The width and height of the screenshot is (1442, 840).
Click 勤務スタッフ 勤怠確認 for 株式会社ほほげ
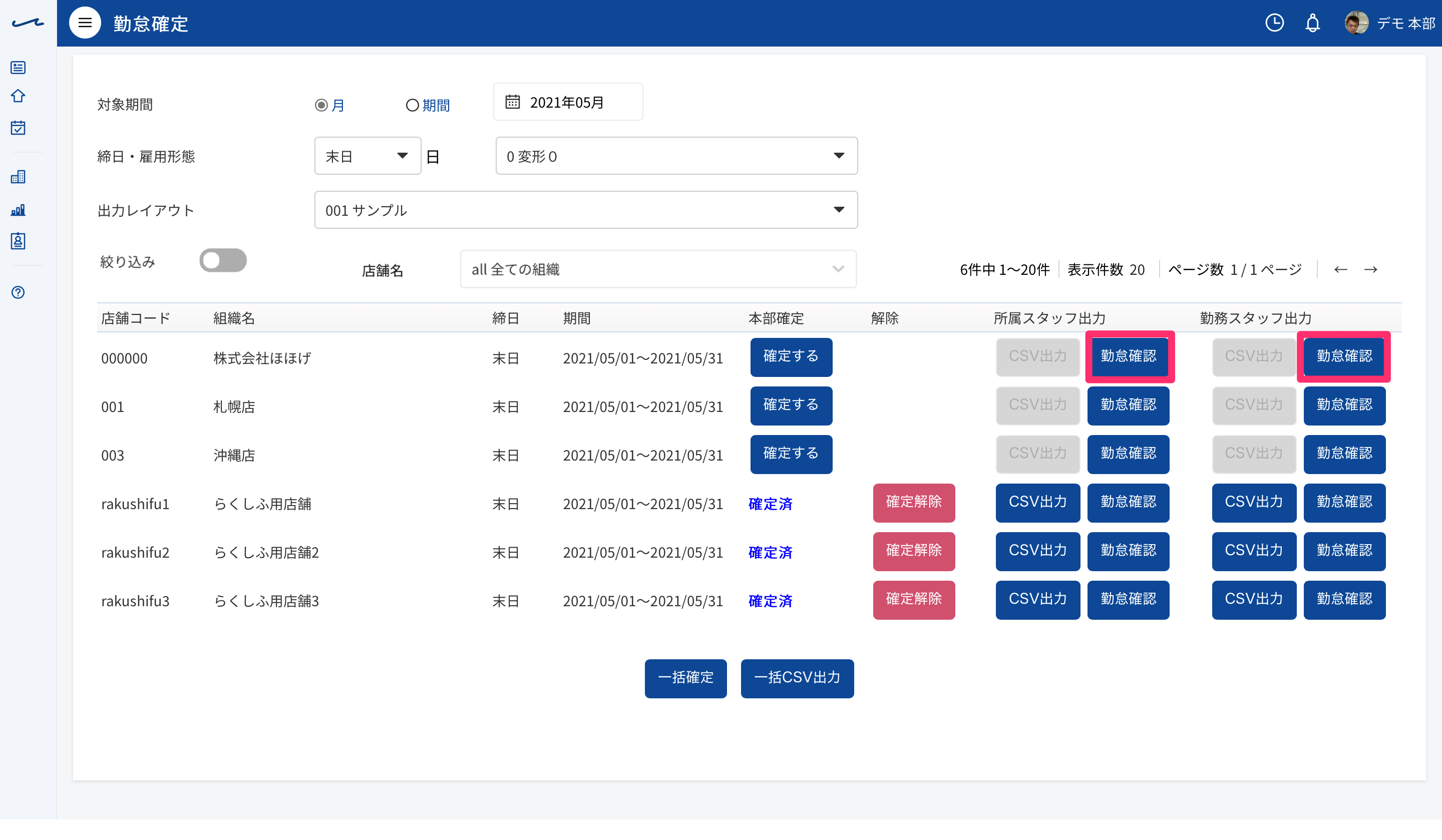pos(1345,357)
